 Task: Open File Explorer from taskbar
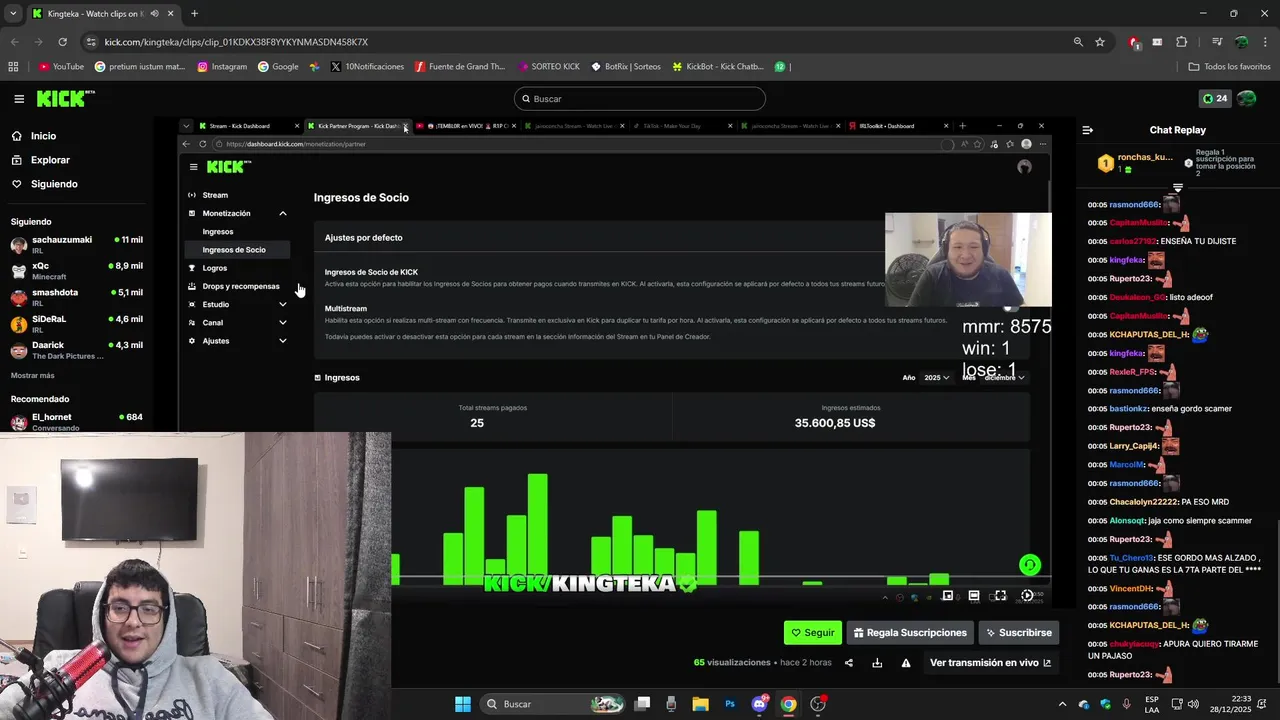700,704
